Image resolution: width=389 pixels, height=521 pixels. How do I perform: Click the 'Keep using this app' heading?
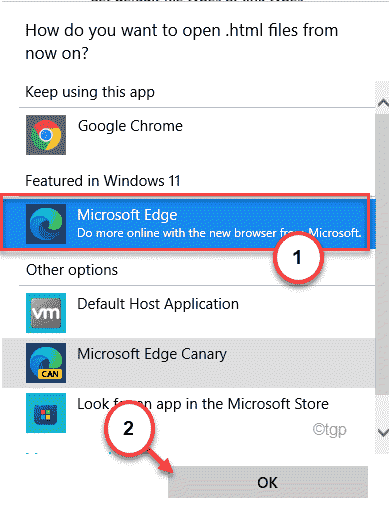90,92
